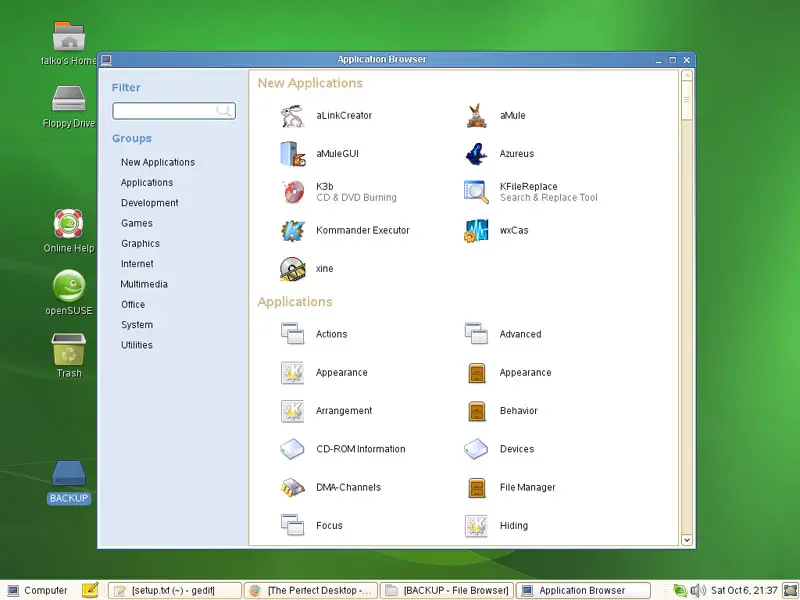Screen dimensions: 800x600
Task: Click the software updater tray icon
Action: 680,590
